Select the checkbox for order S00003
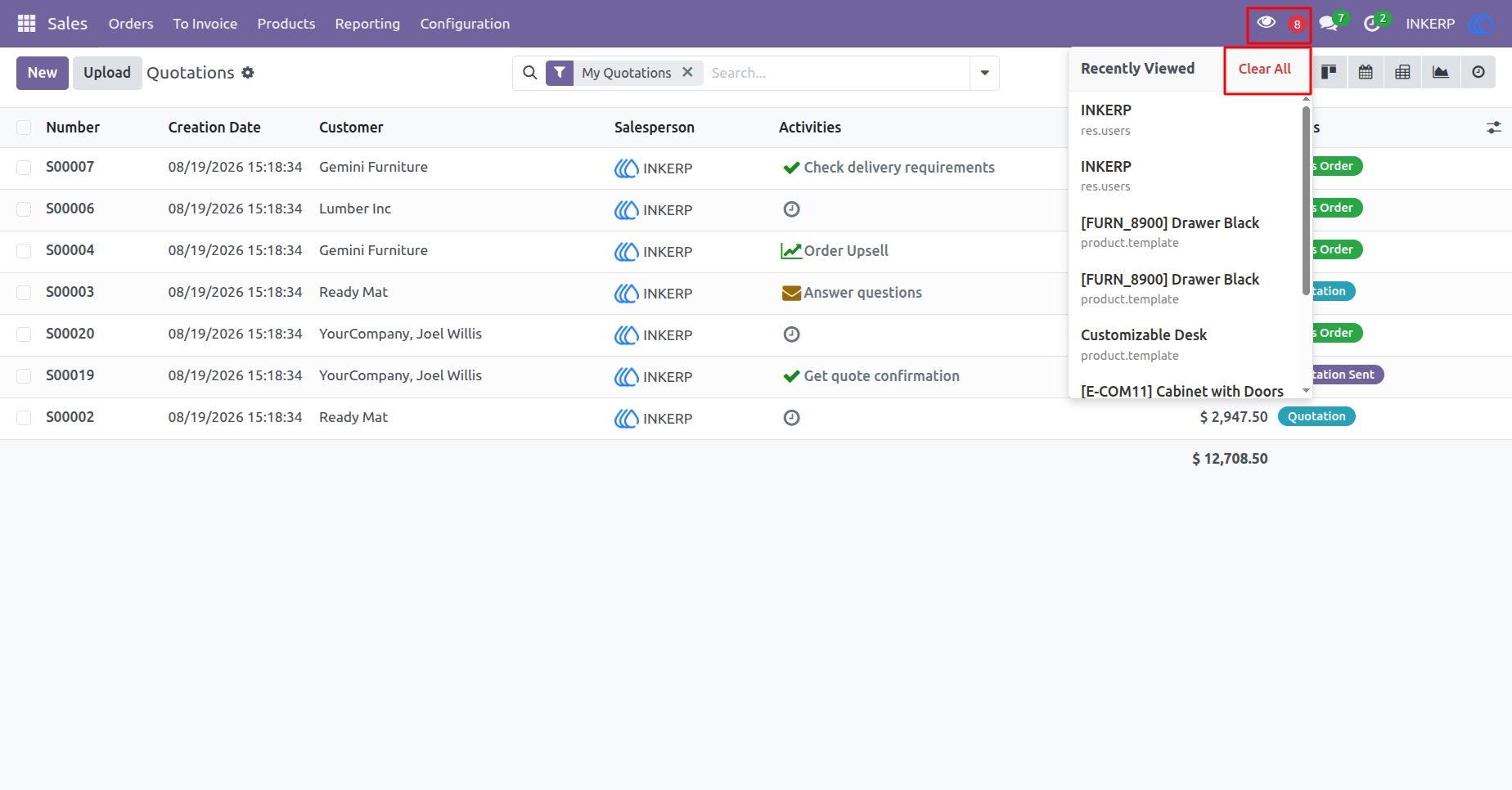 (24, 293)
